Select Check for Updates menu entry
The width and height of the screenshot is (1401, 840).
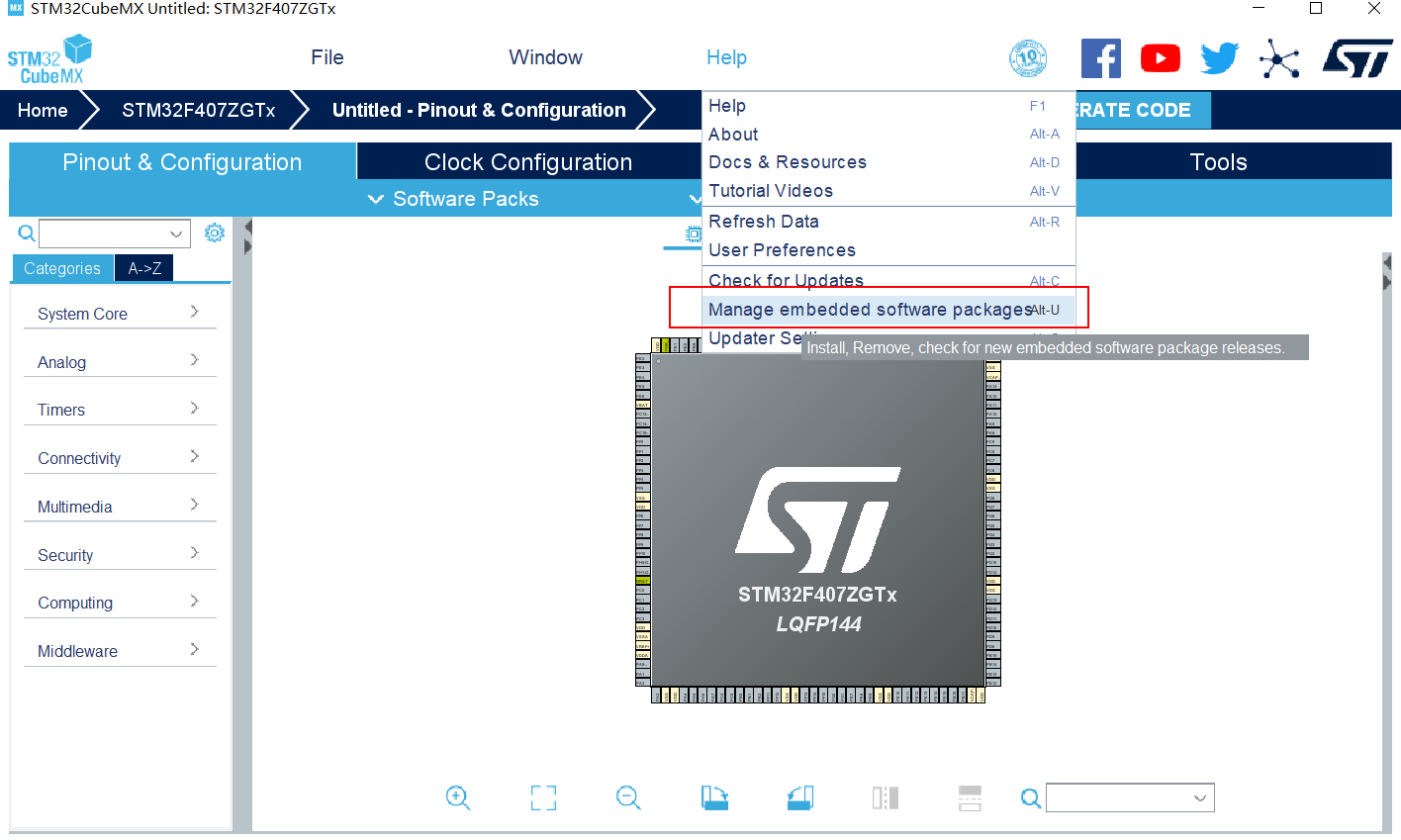(x=888, y=280)
